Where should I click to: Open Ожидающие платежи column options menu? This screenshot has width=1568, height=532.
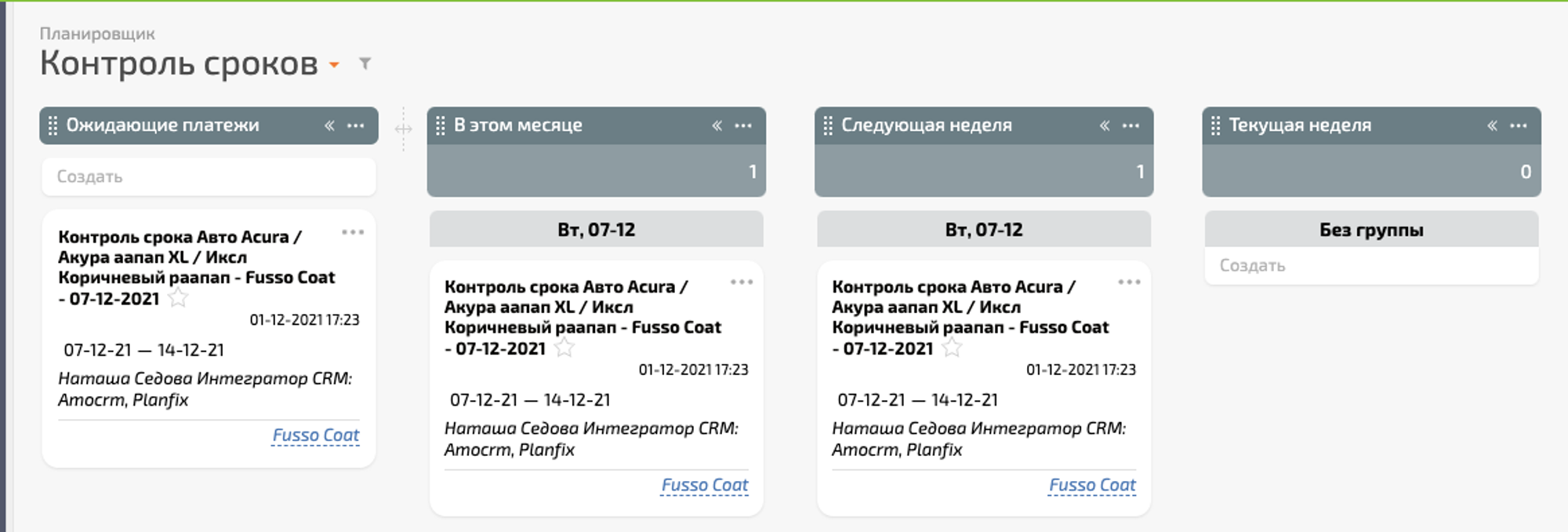pos(356,126)
